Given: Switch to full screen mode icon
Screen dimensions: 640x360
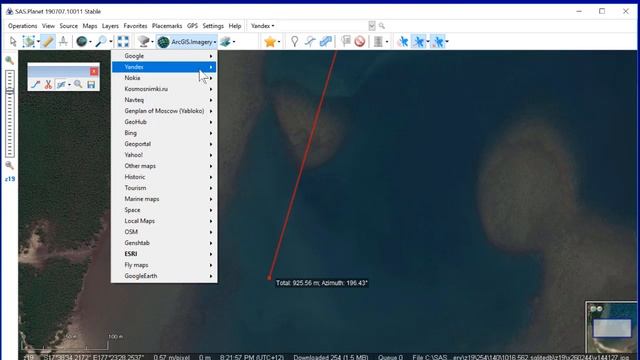Looking at the screenshot, I should [x=123, y=41].
